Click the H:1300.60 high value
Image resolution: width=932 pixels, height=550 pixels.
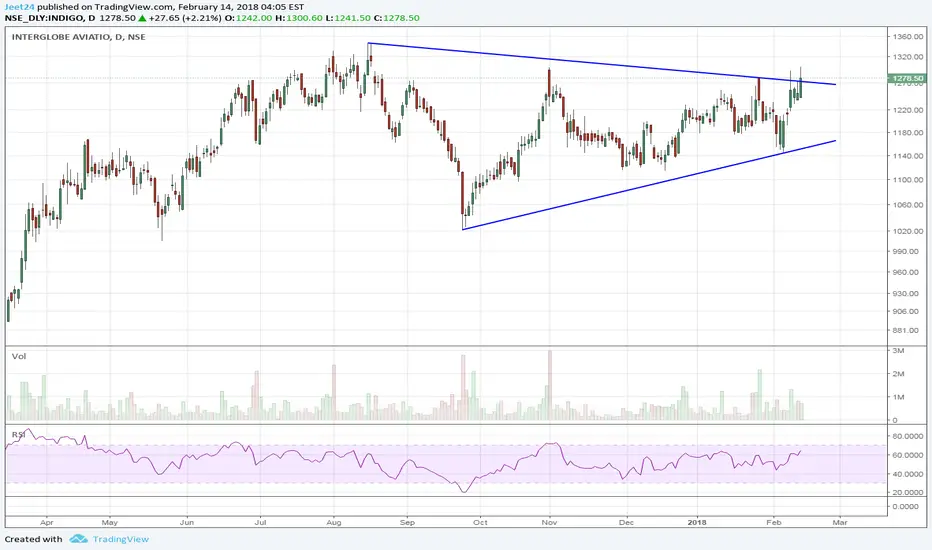pos(298,18)
